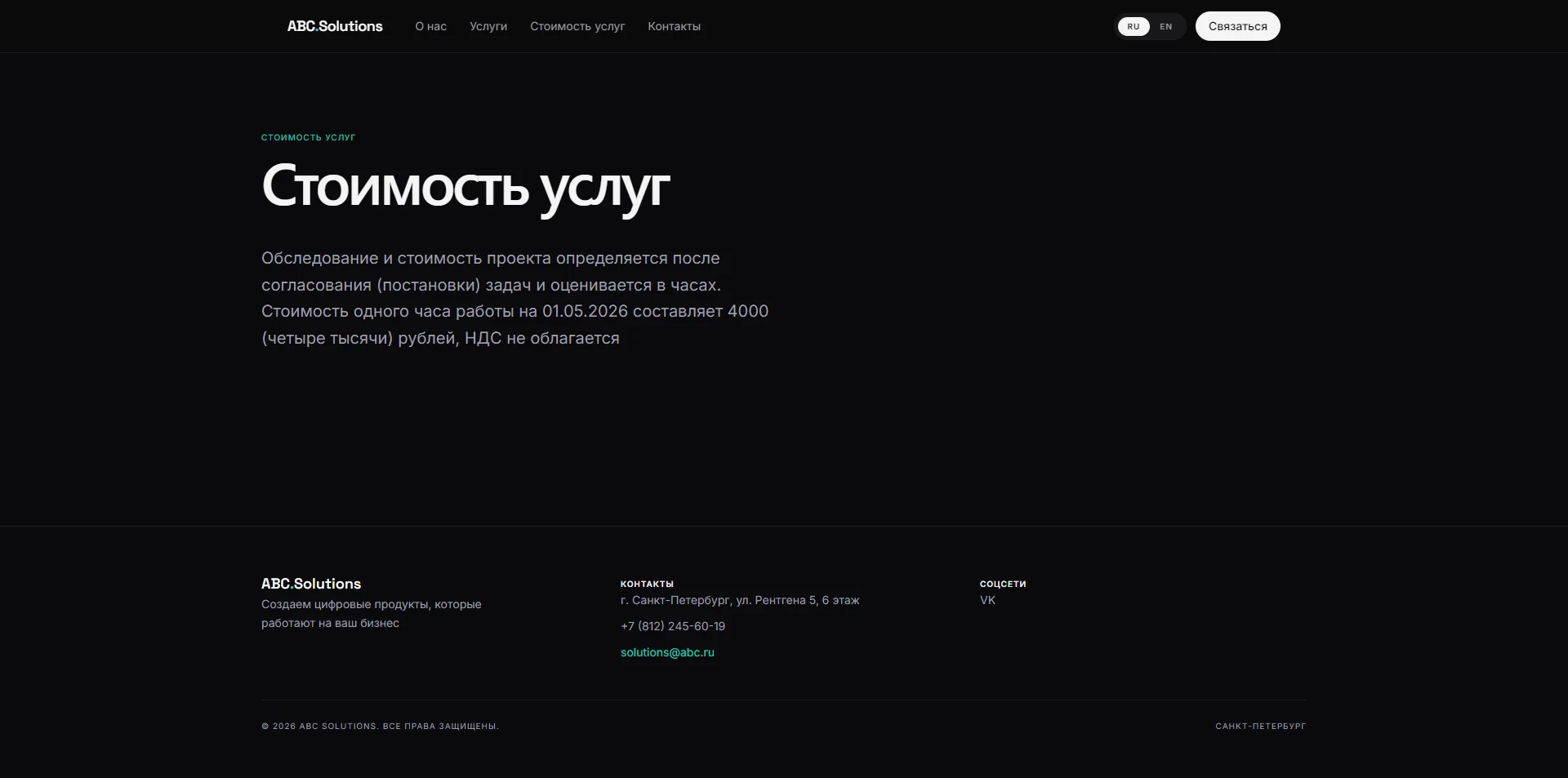The width and height of the screenshot is (1568, 778).
Task: Call the phone number +7 (812) 245-60-19
Action: tap(673, 626)
